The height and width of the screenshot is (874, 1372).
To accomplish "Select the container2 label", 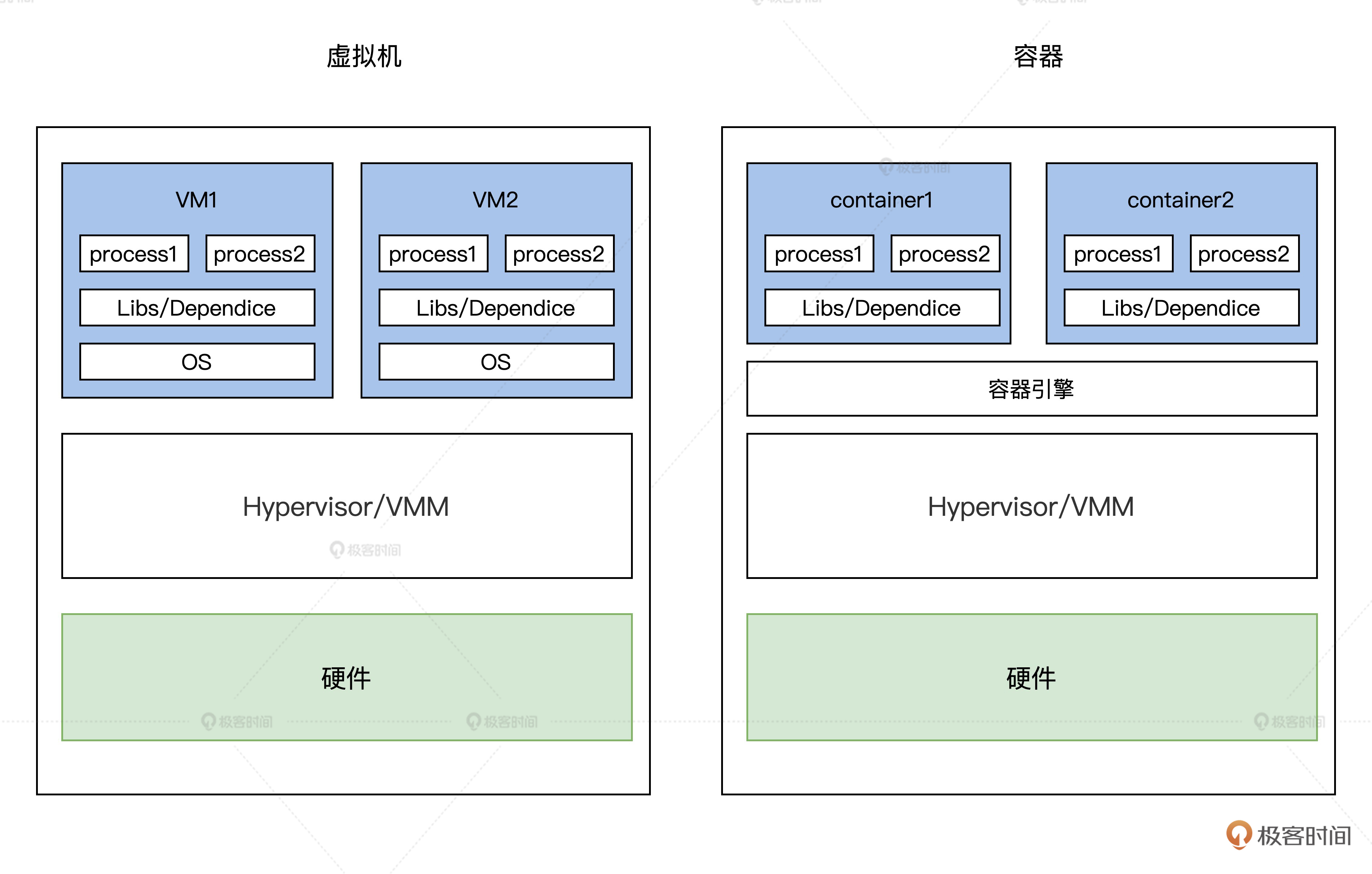I will 1181,200.
